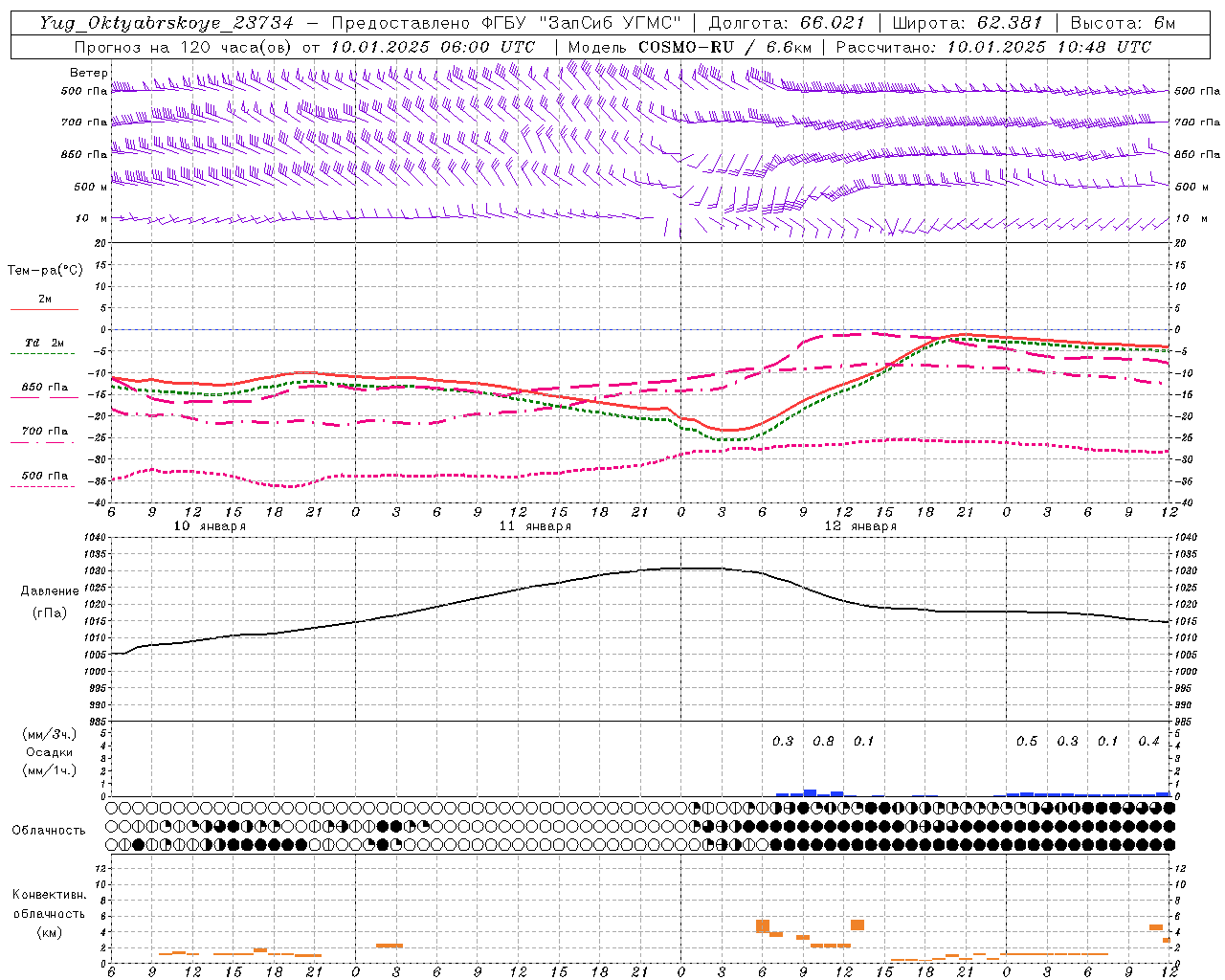Click the 12 января date label
Image resolution: width=1225 pixels, height=980 pixels.
860,526
